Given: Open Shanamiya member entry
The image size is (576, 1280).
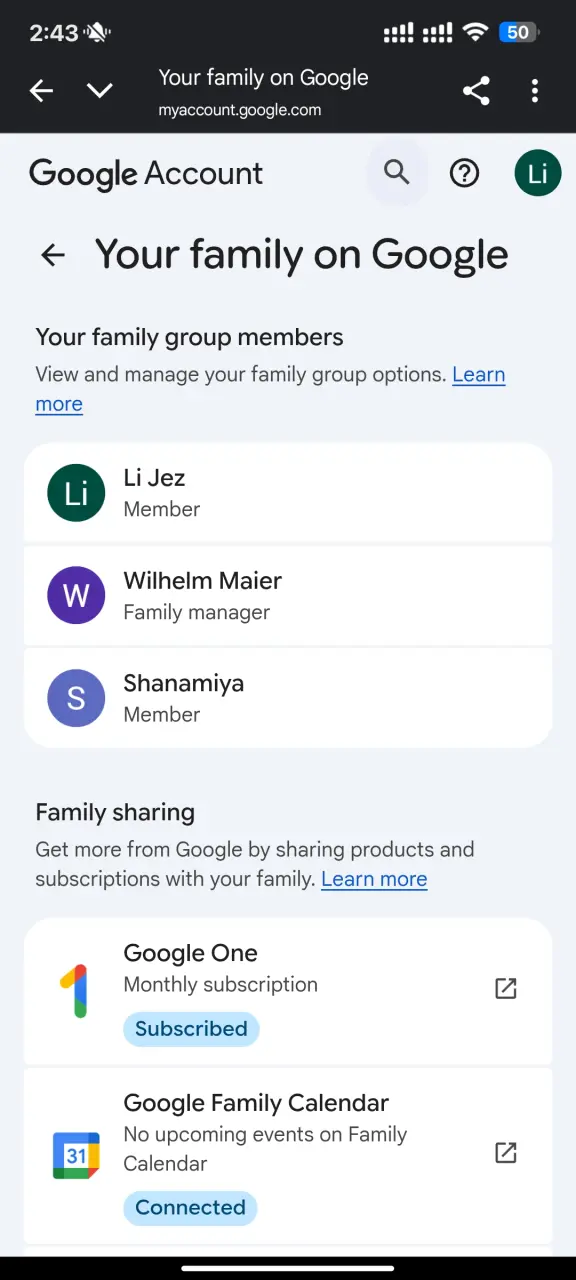Looking at the screenshot, I should 288,698.
